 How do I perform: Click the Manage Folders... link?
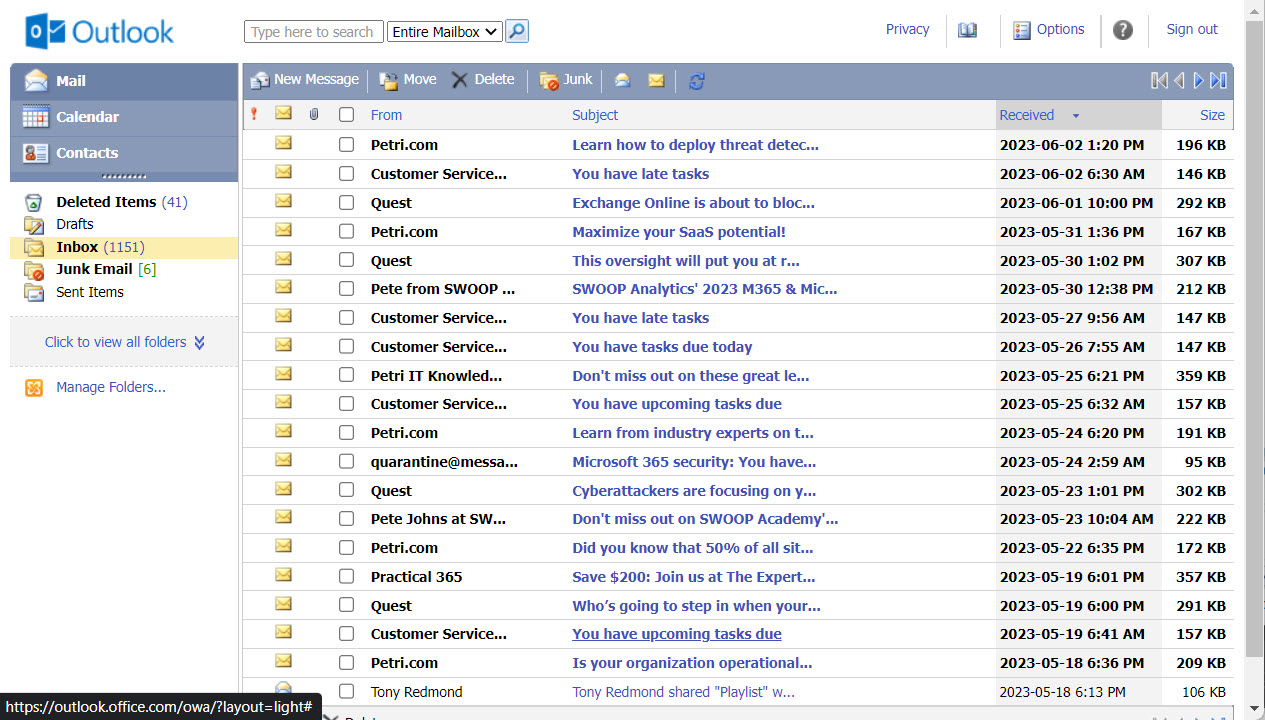tap(111, 387)
